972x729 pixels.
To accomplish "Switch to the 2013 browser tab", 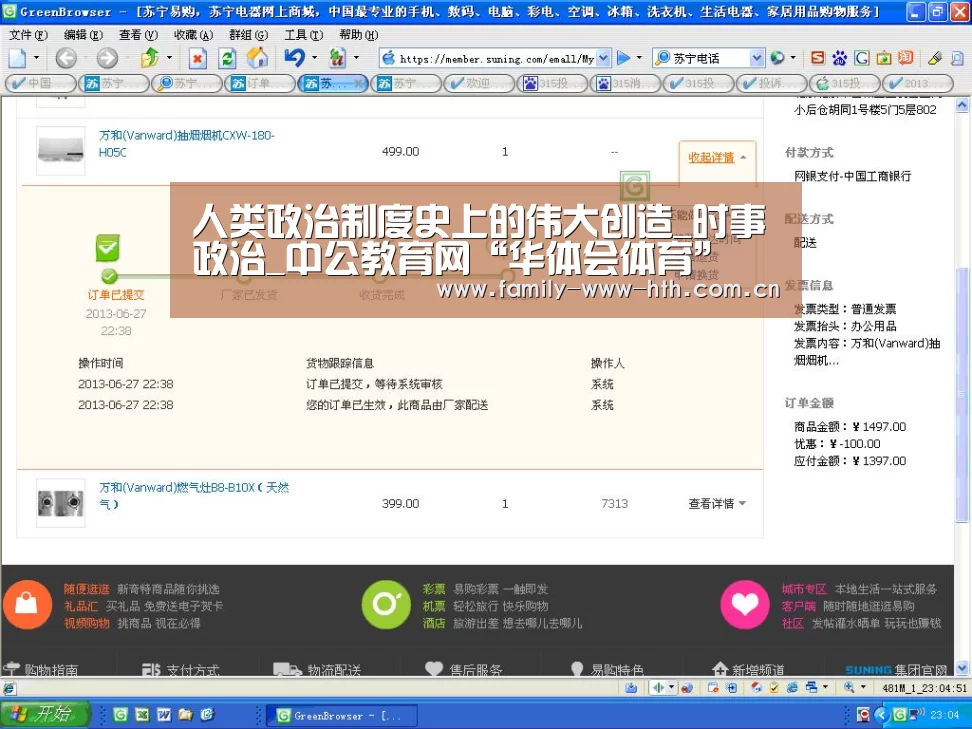I will (x=917, y=83).
